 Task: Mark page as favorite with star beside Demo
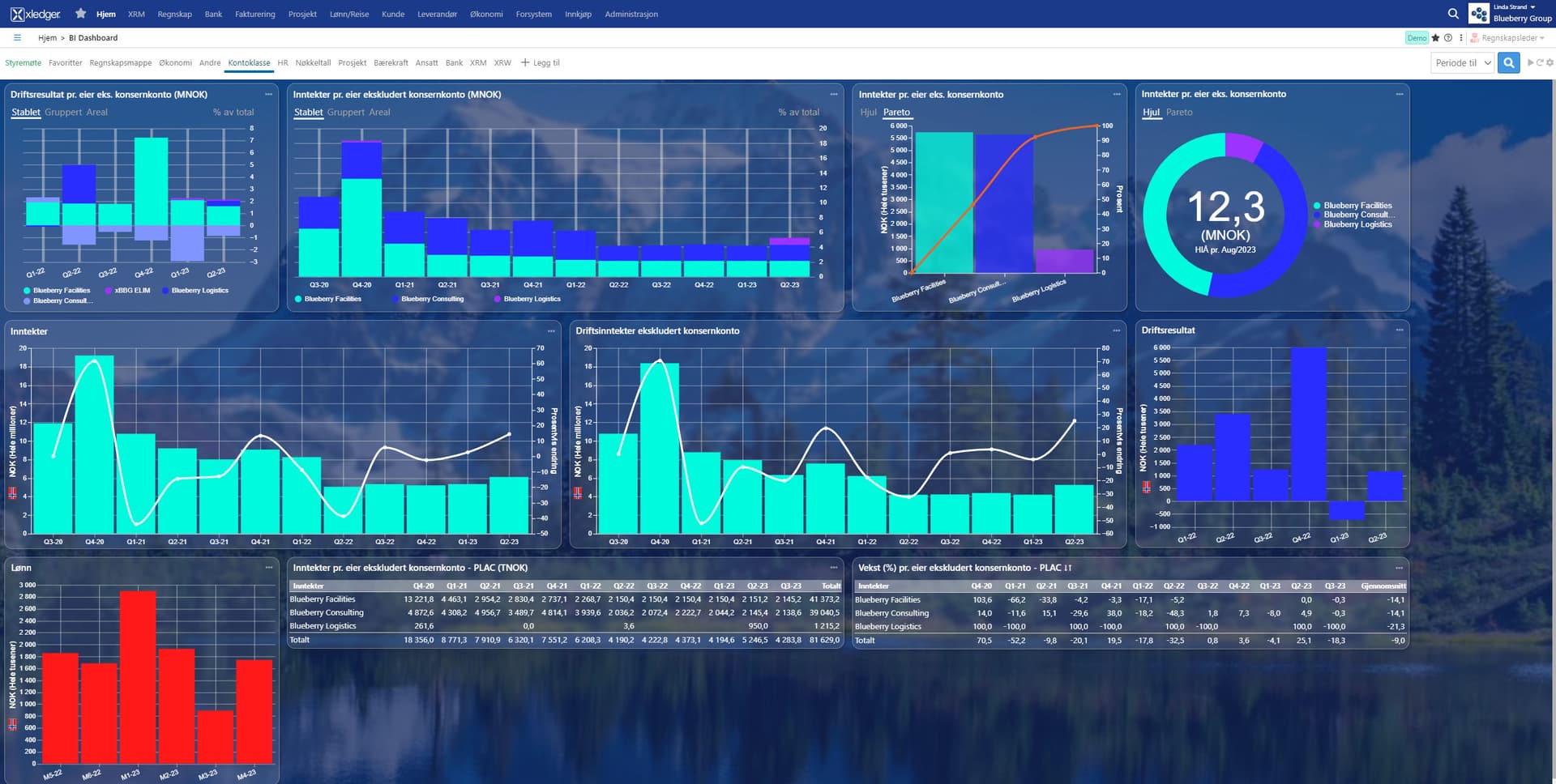pos(1435,38)
